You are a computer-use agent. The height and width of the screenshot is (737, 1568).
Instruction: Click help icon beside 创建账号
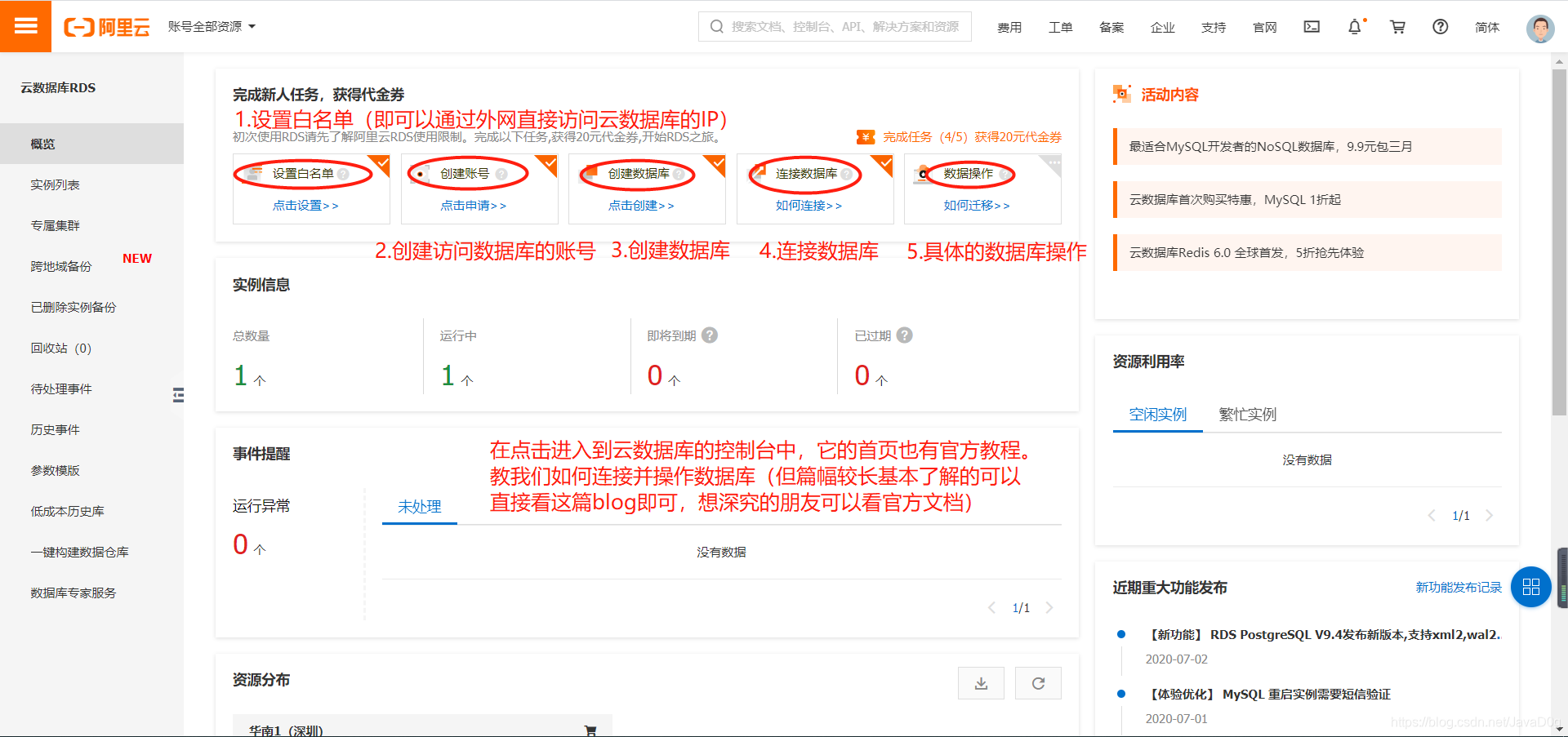[501, 174]
